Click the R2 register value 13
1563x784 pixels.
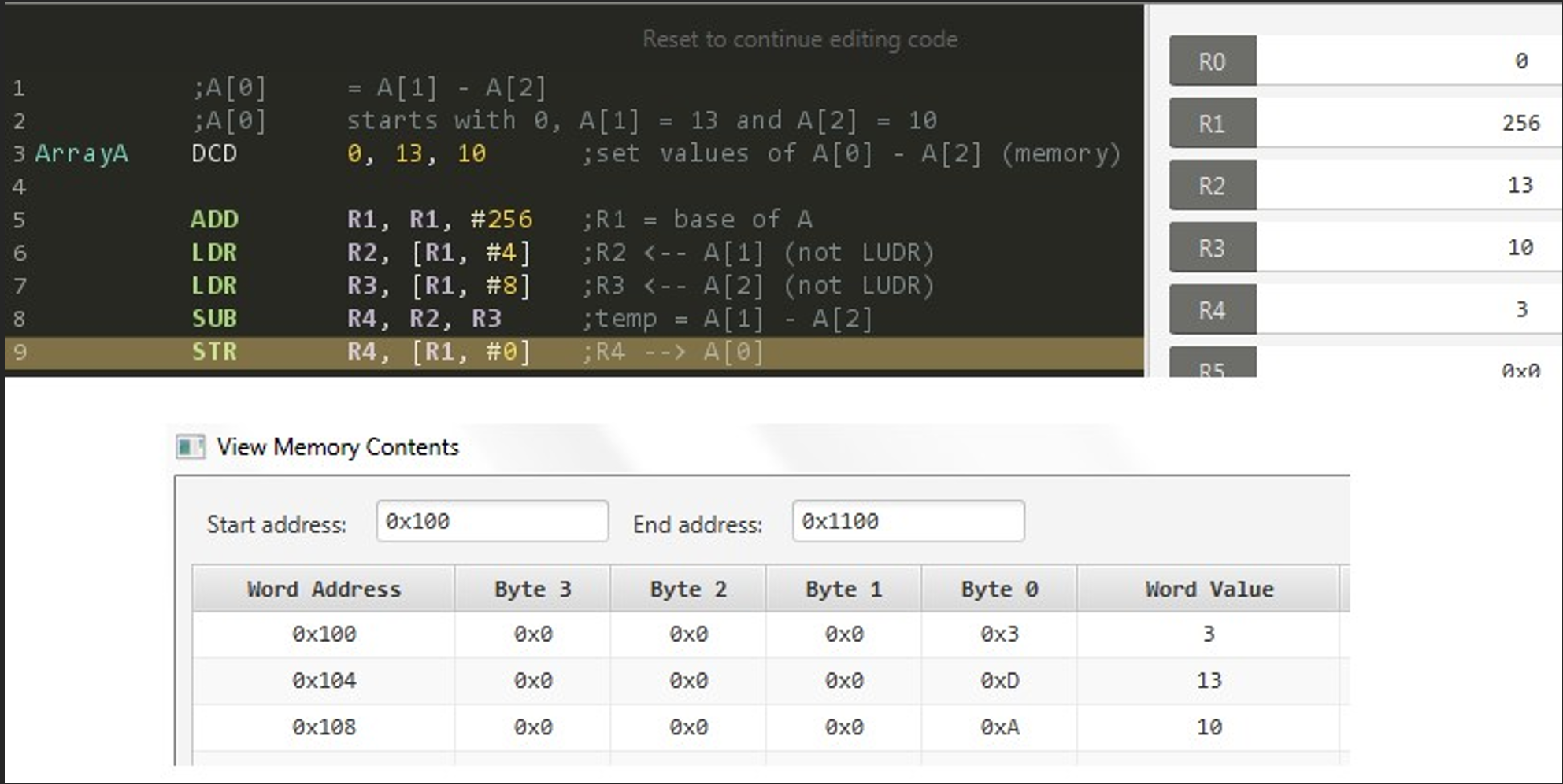click(x=1520, y=185)
